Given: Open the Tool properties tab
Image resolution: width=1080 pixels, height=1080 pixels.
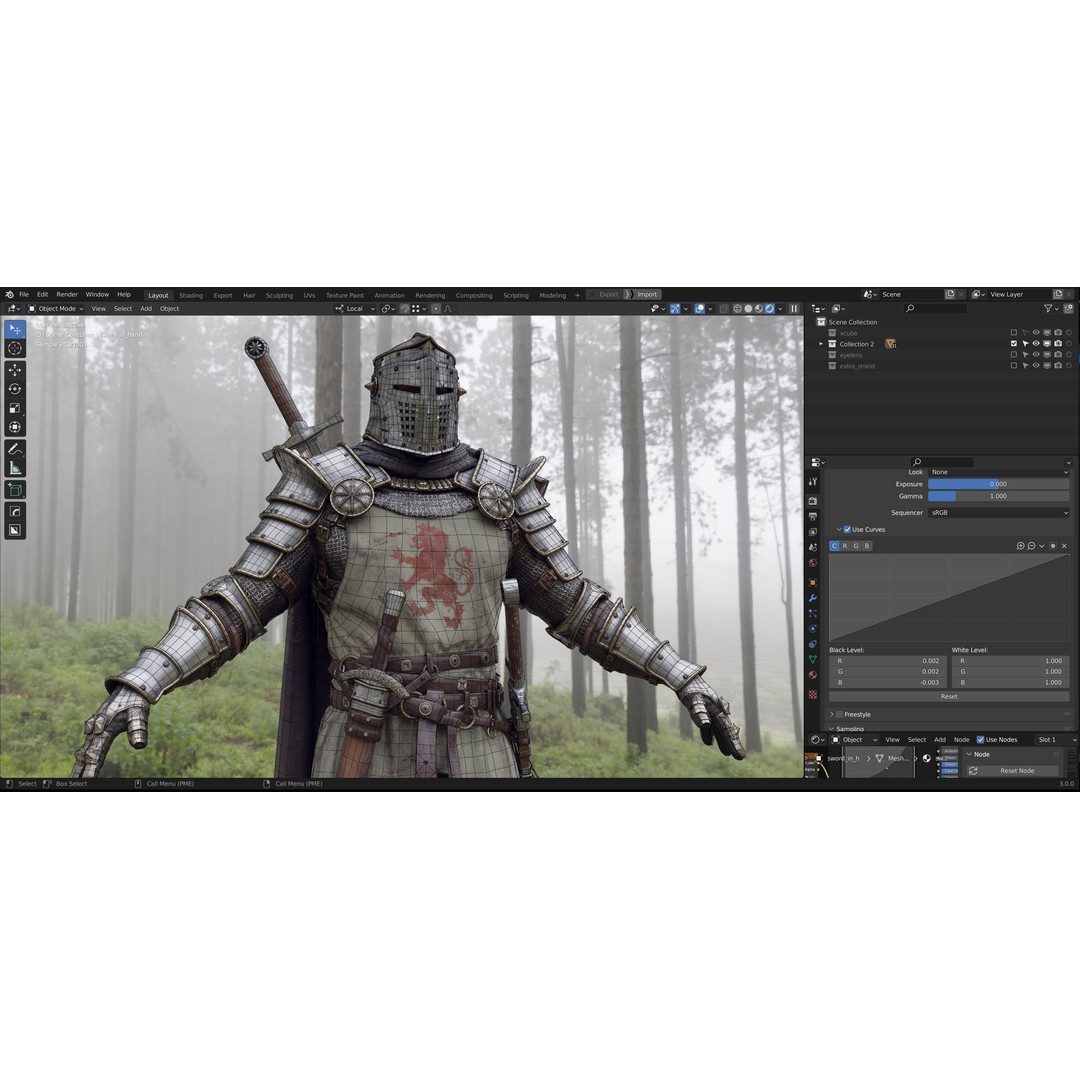Looking at the screenshot, I should tap(813, 481).
